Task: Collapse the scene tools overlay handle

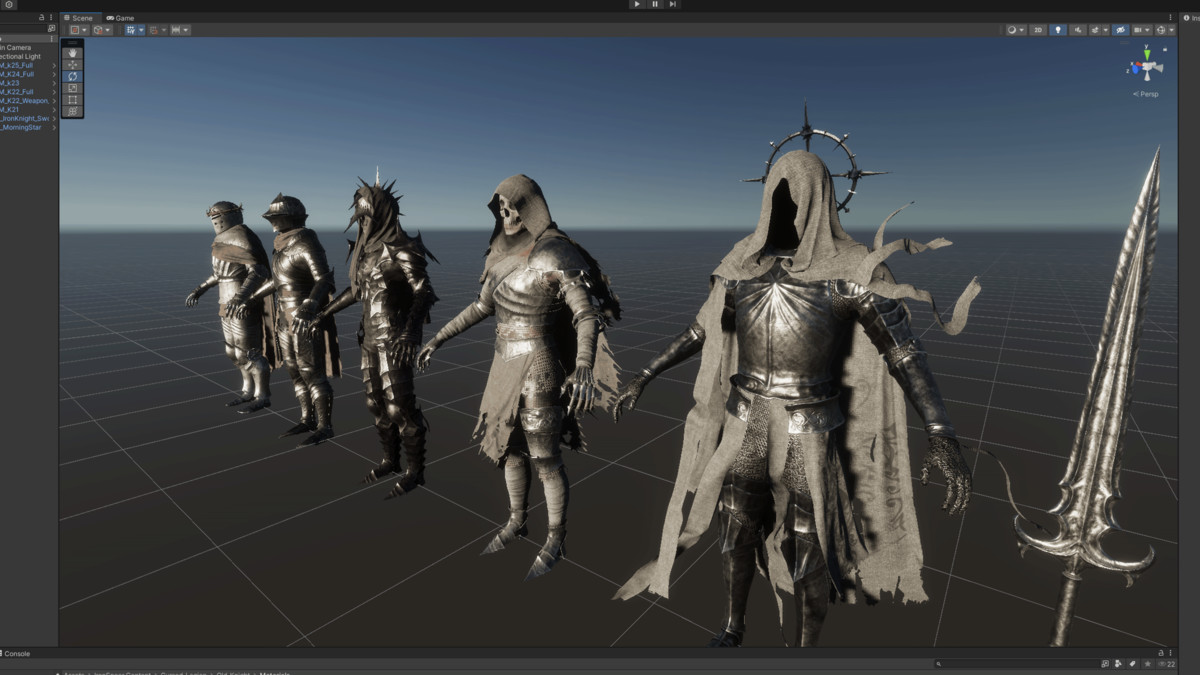Action: [x=72, y=43]
